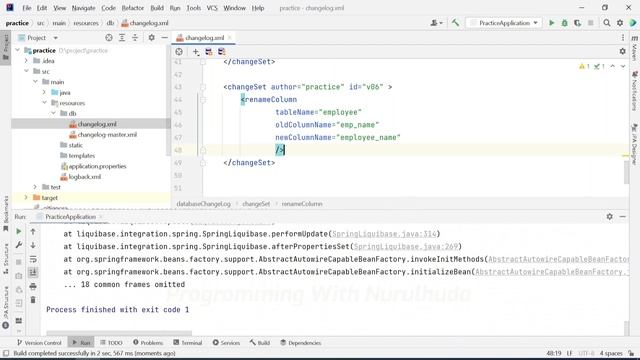Expand the test folder

36,187
